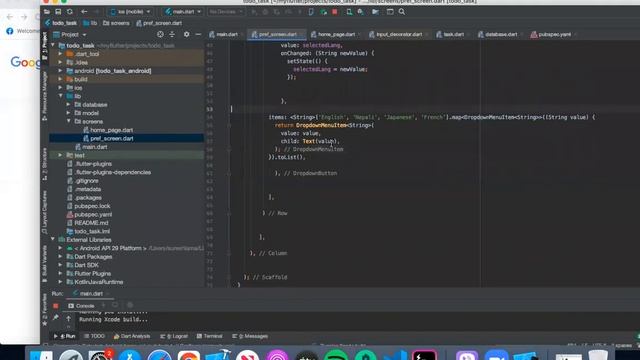Click 'Running Xcode build...' console line

(x=113, y=320)
